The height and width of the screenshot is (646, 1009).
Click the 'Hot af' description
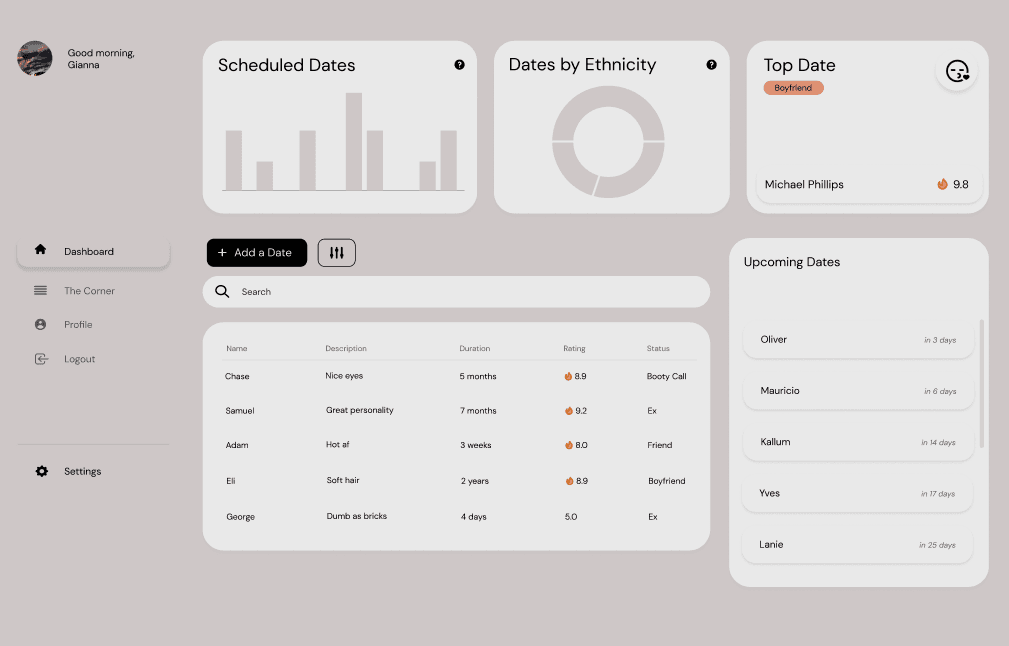[338, 444]
